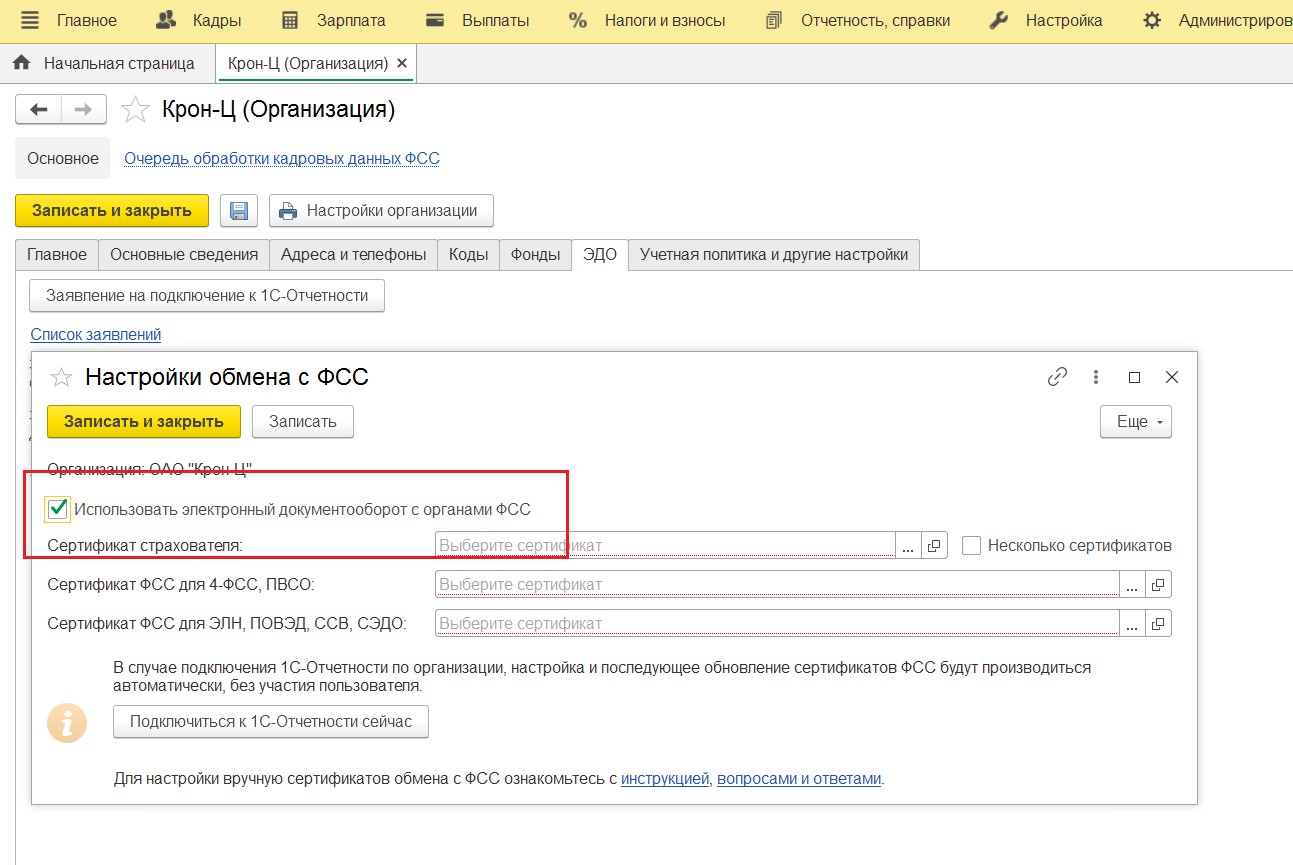Screen dimensions: 1293x865
Task: Open Настройки организации print button
Action: [381, 211]
